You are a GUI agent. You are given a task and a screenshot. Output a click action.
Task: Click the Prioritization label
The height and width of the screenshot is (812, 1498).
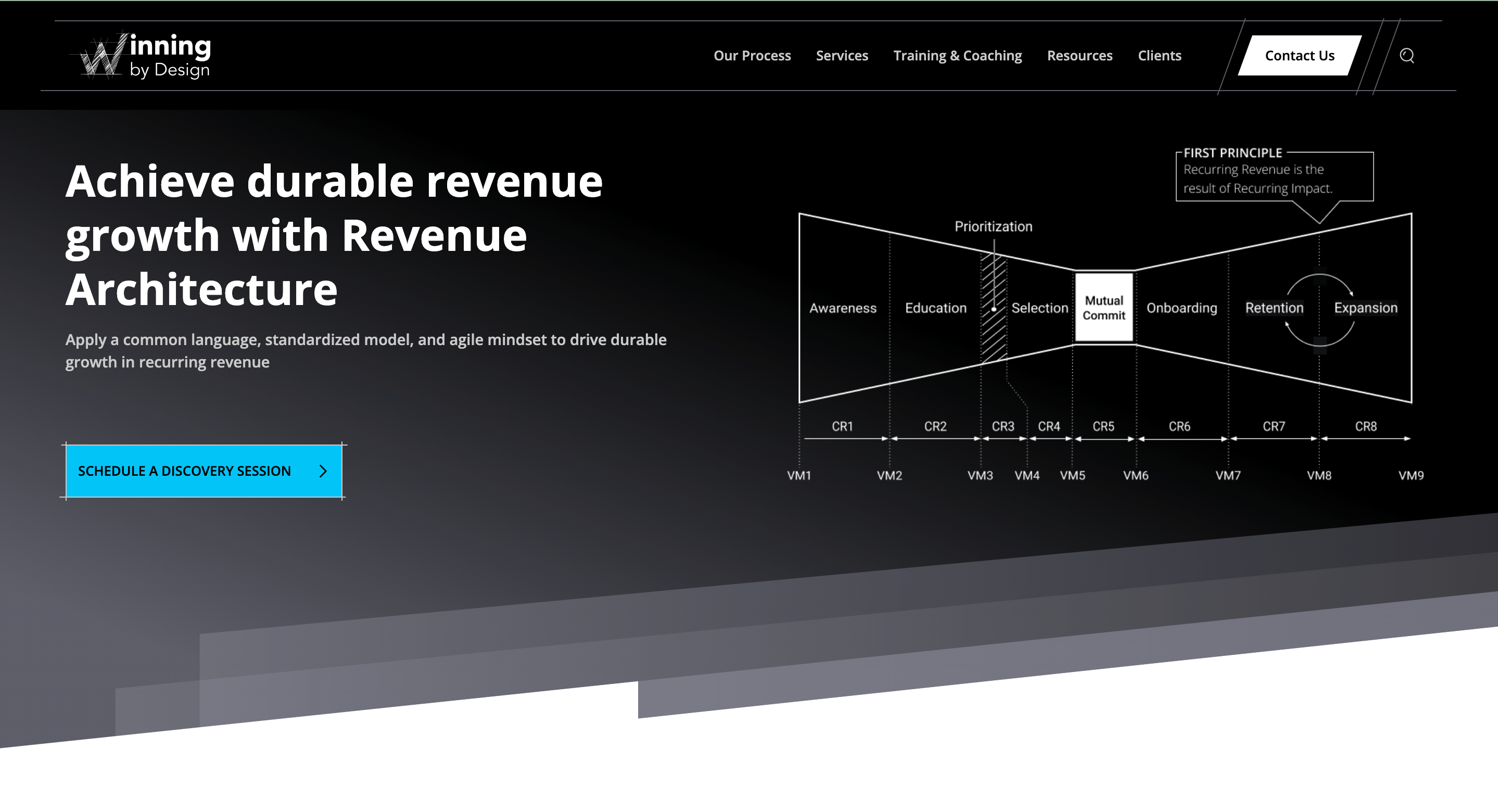coord(993,226)
